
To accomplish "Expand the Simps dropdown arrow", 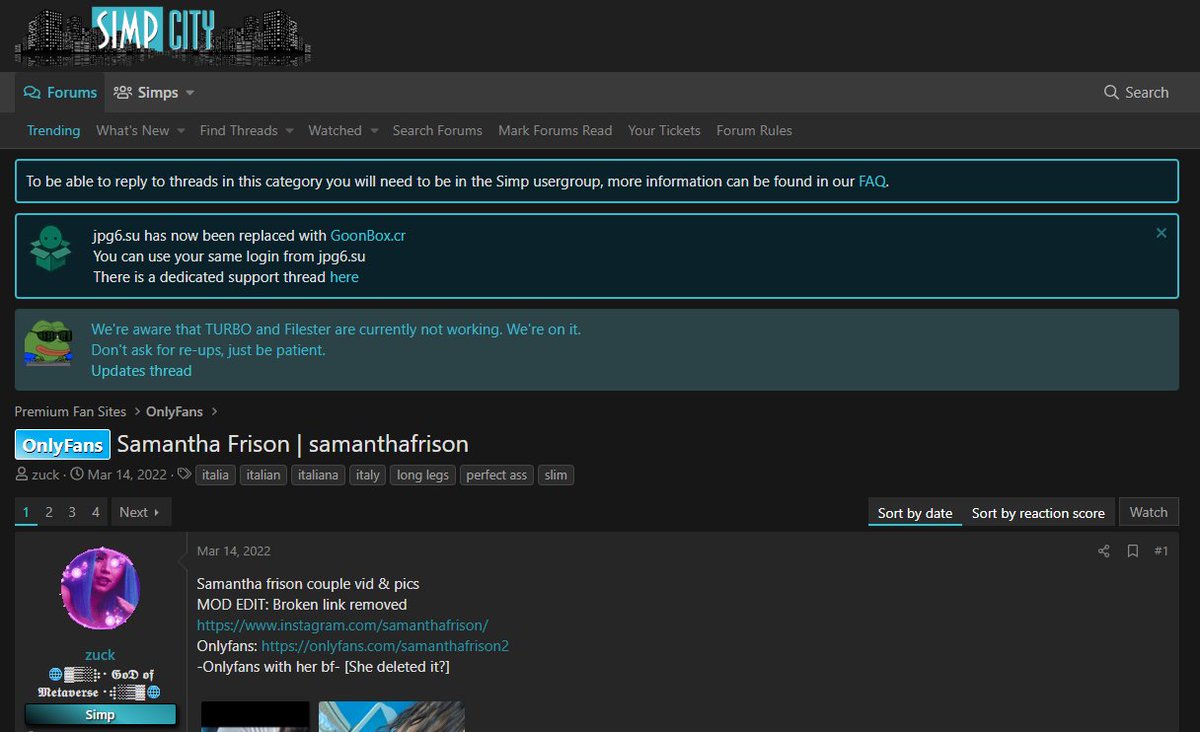I will tap(190, 93).
